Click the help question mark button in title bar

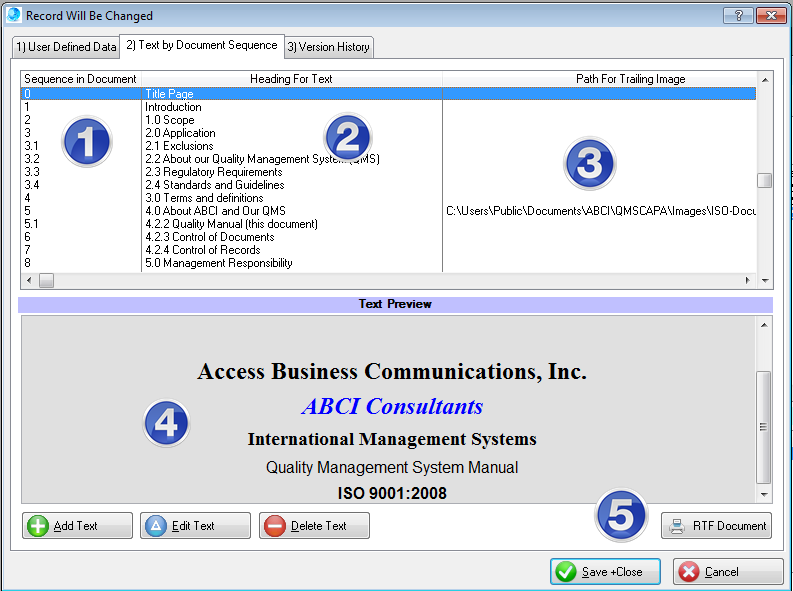click(x=738, y=16)
